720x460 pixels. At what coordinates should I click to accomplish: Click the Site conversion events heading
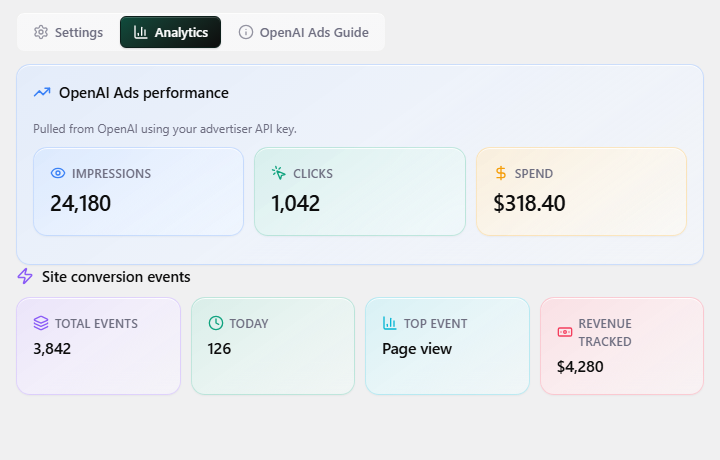[x=116, y=277]
